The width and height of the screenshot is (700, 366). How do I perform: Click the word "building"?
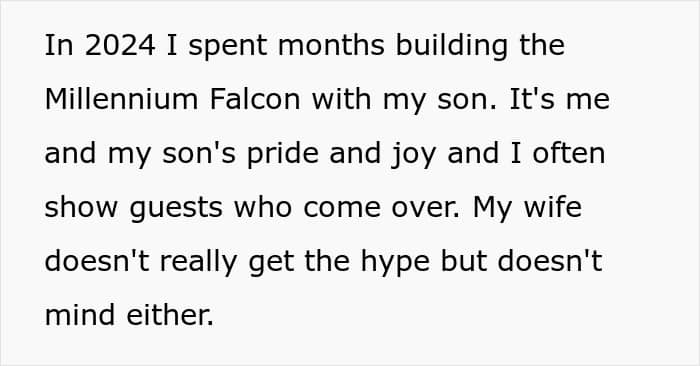point(451,47)
